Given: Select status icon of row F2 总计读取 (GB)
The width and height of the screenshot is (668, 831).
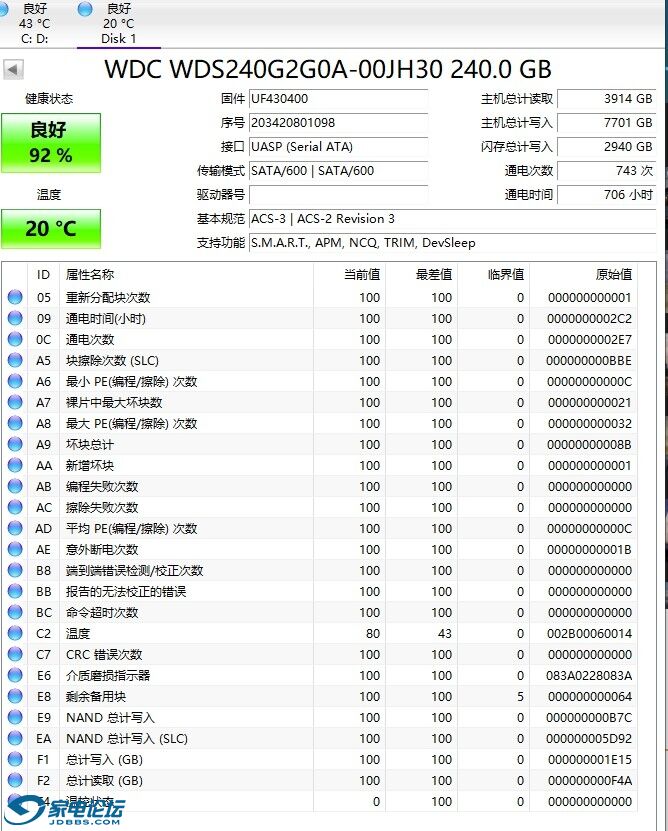Looking at the screenshot, I should (x=15, y=780).
